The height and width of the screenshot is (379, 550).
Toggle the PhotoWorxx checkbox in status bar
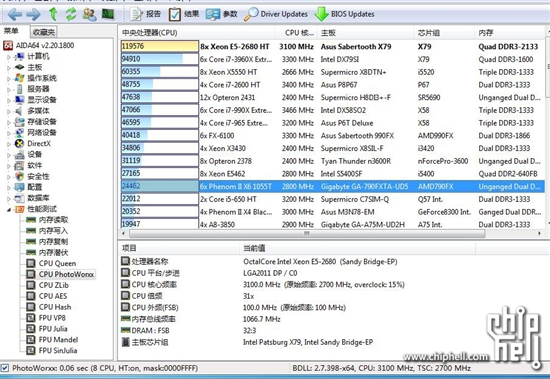click(x=5, y=368)
